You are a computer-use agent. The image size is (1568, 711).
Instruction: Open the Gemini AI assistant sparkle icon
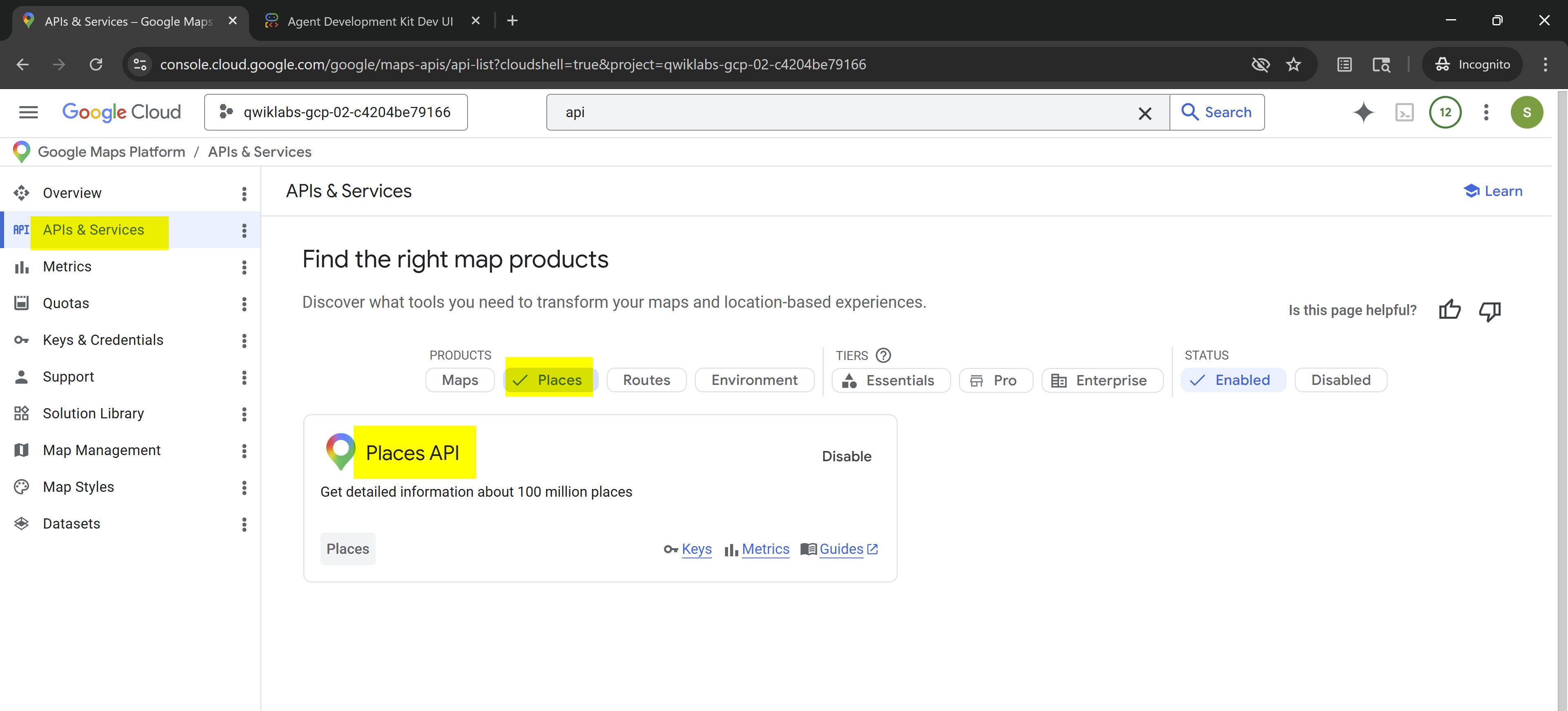point(1363,113)
